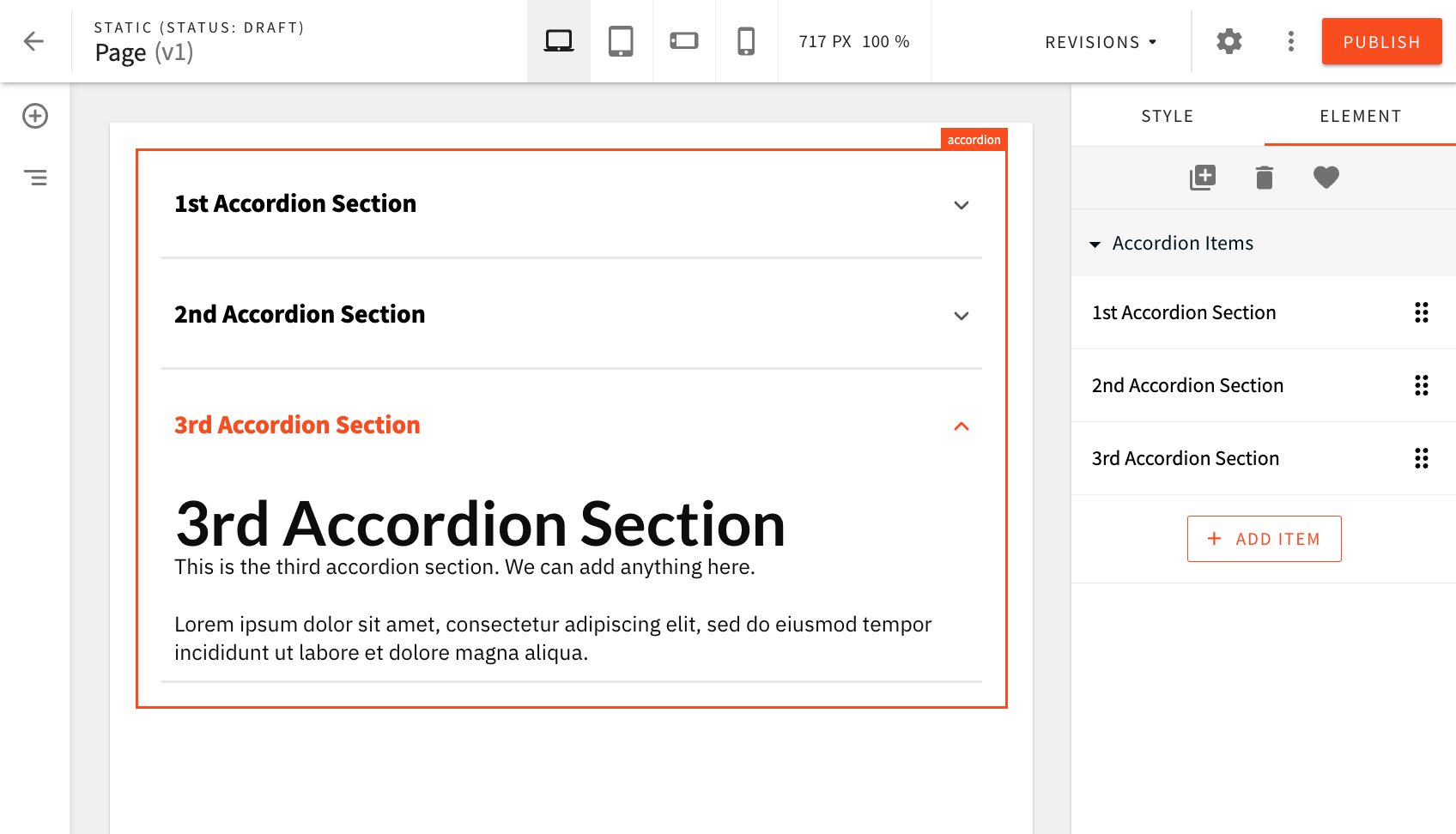Switch to the ELEMENT tab
The width and height of the screenshot is (1456, 834).
pos(1360,115)
